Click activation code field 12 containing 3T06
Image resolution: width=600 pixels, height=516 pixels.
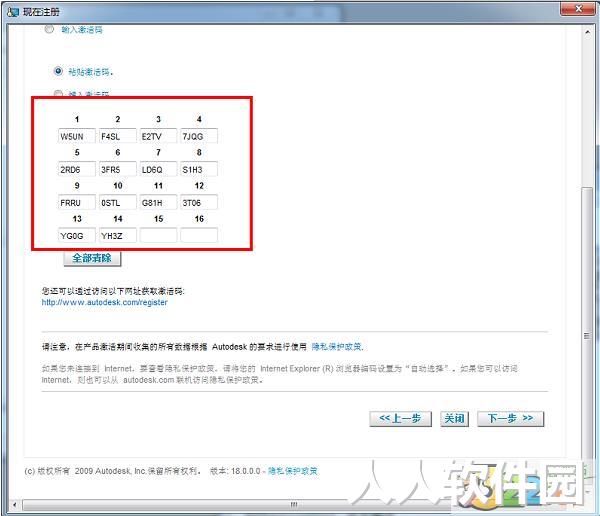(x=199, y=202)
